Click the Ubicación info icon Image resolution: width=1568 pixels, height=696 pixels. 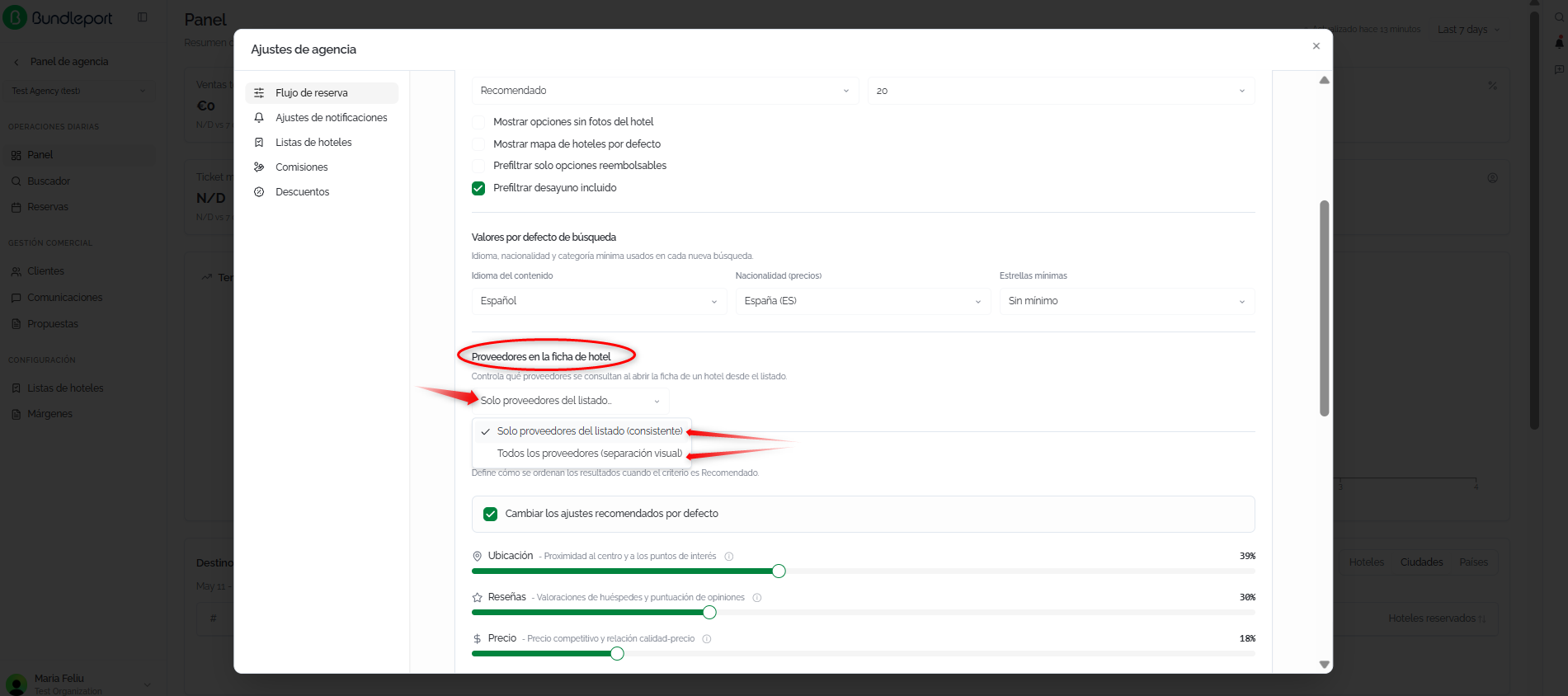pyautogui.click(x=729, y=557)
